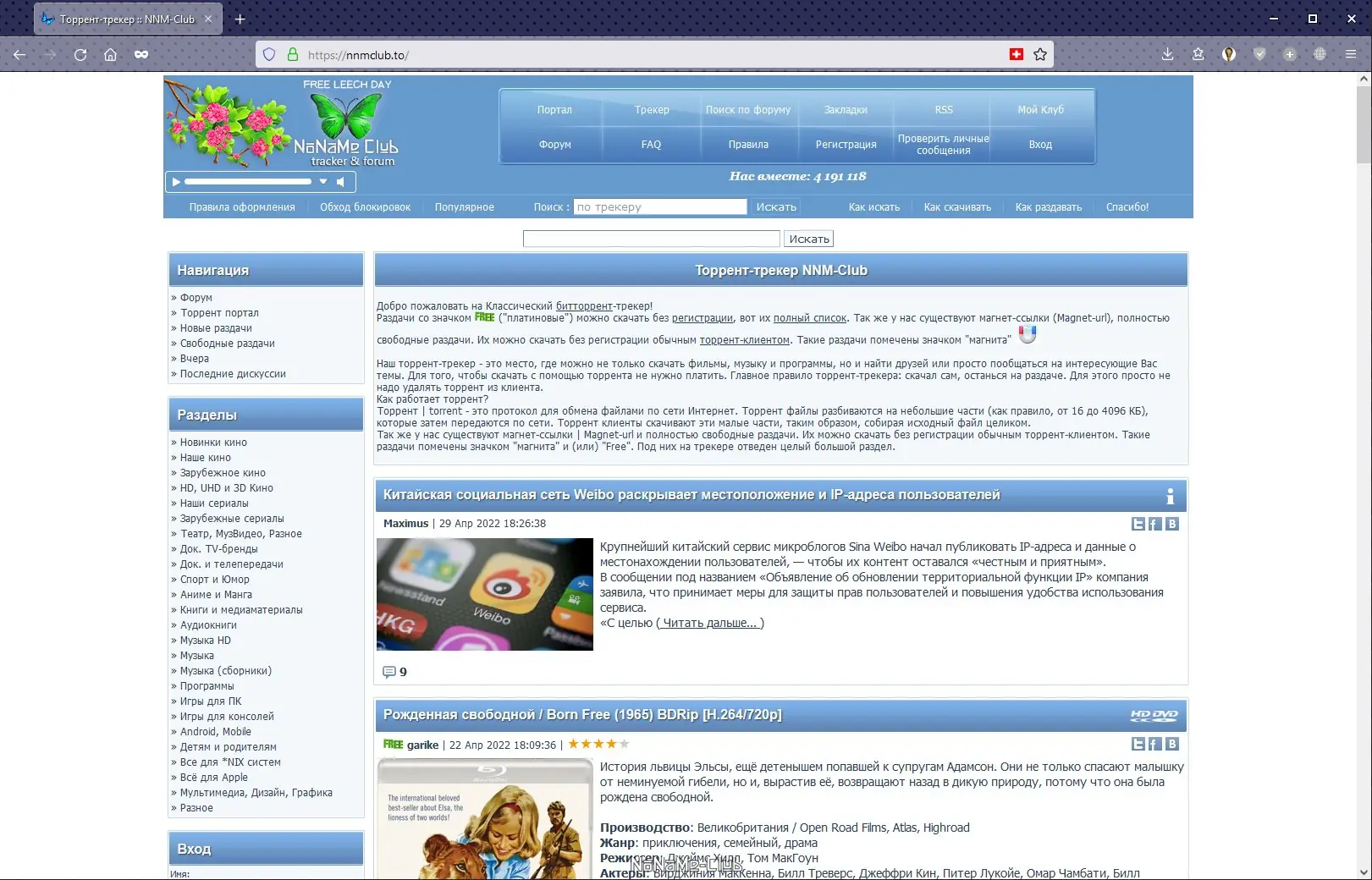Share Weibo article on Facebook
Viewport: 1372px width, 880px height.
(1154, 524)
